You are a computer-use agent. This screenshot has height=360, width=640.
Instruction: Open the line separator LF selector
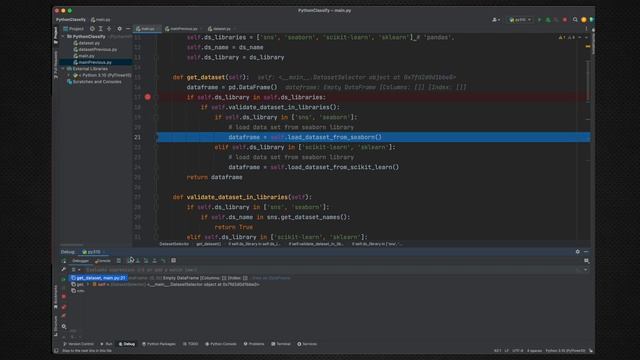(507, 351)
